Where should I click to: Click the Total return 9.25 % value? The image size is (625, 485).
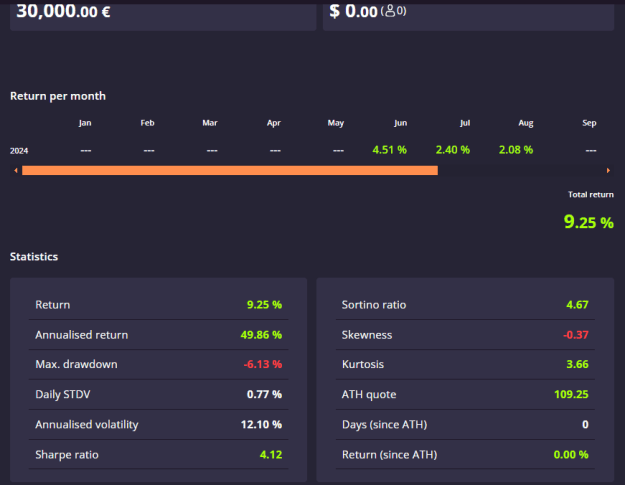[589, 222]
